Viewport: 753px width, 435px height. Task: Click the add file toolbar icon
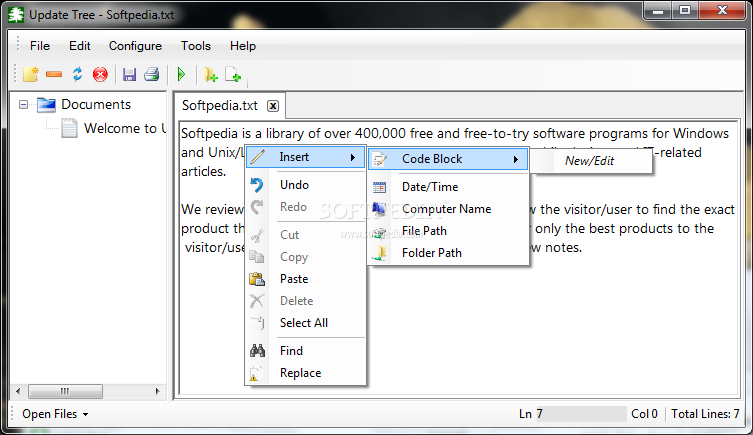233,74
